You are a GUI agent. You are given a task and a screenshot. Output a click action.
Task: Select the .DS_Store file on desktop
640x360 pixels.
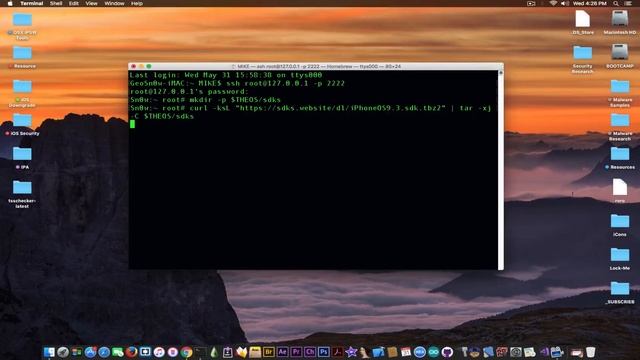582,22
